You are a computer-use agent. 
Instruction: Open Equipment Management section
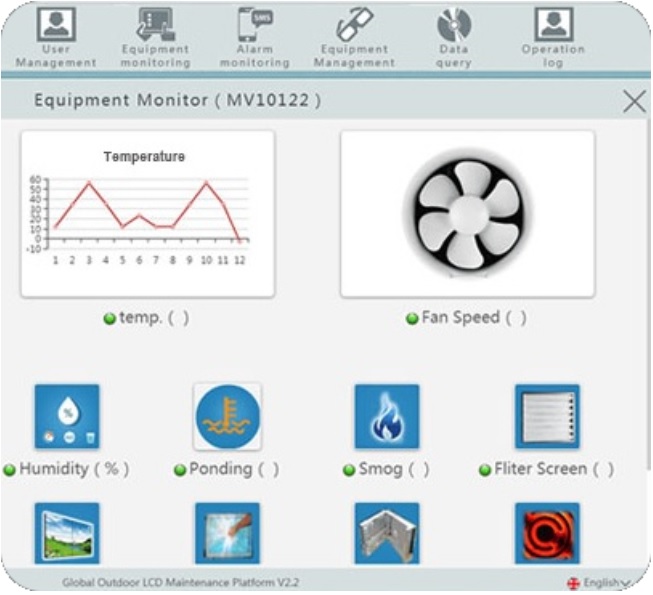coord(354,37)
